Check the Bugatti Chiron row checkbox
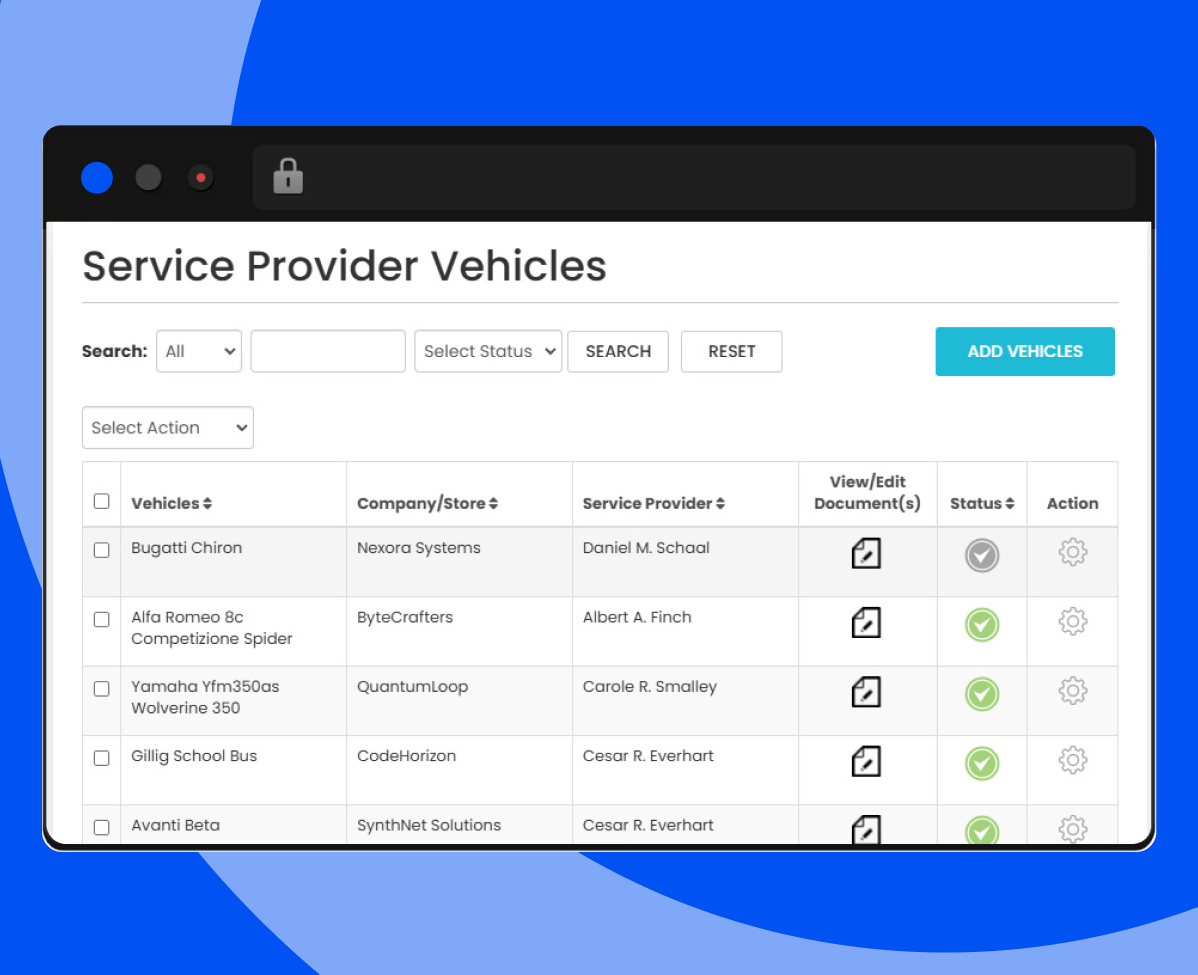1198x975 pixels. tap(101, 550)
